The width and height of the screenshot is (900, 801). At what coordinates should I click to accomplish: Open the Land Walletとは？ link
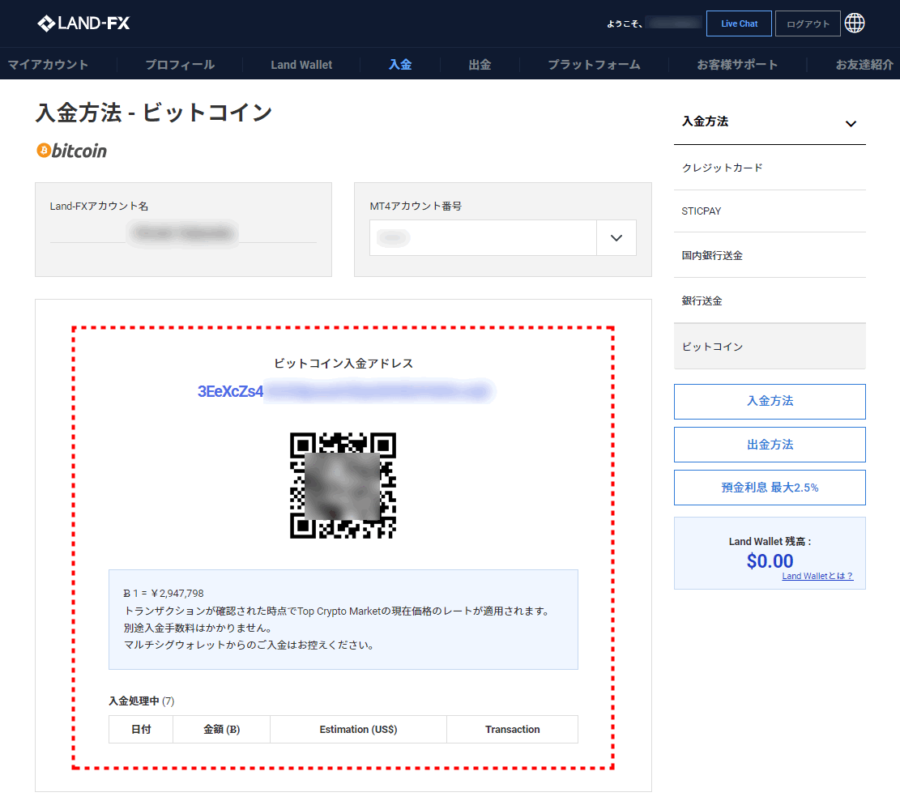[x=817, y=576]
